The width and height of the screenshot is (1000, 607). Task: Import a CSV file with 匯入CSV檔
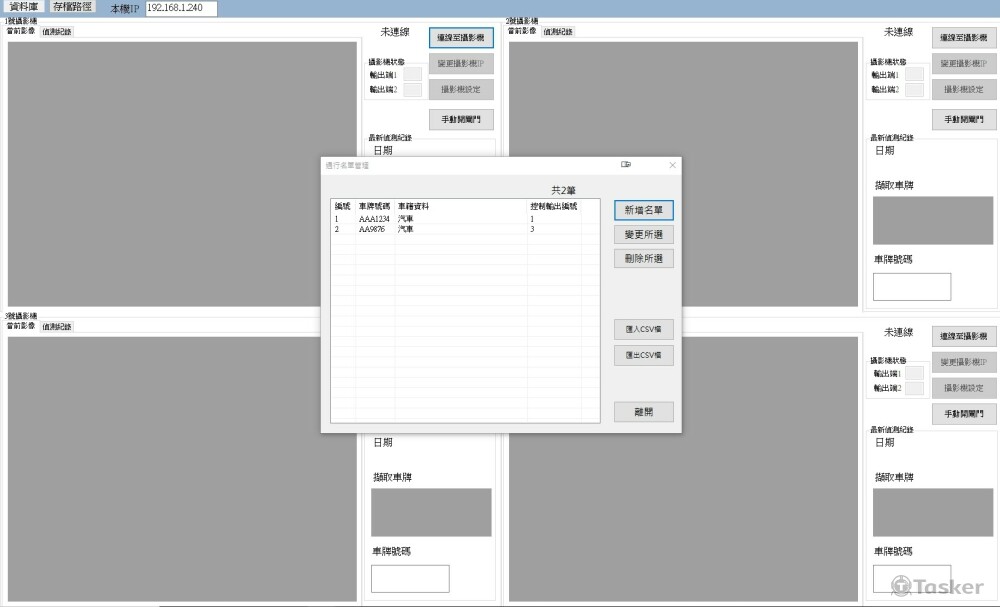643,330
